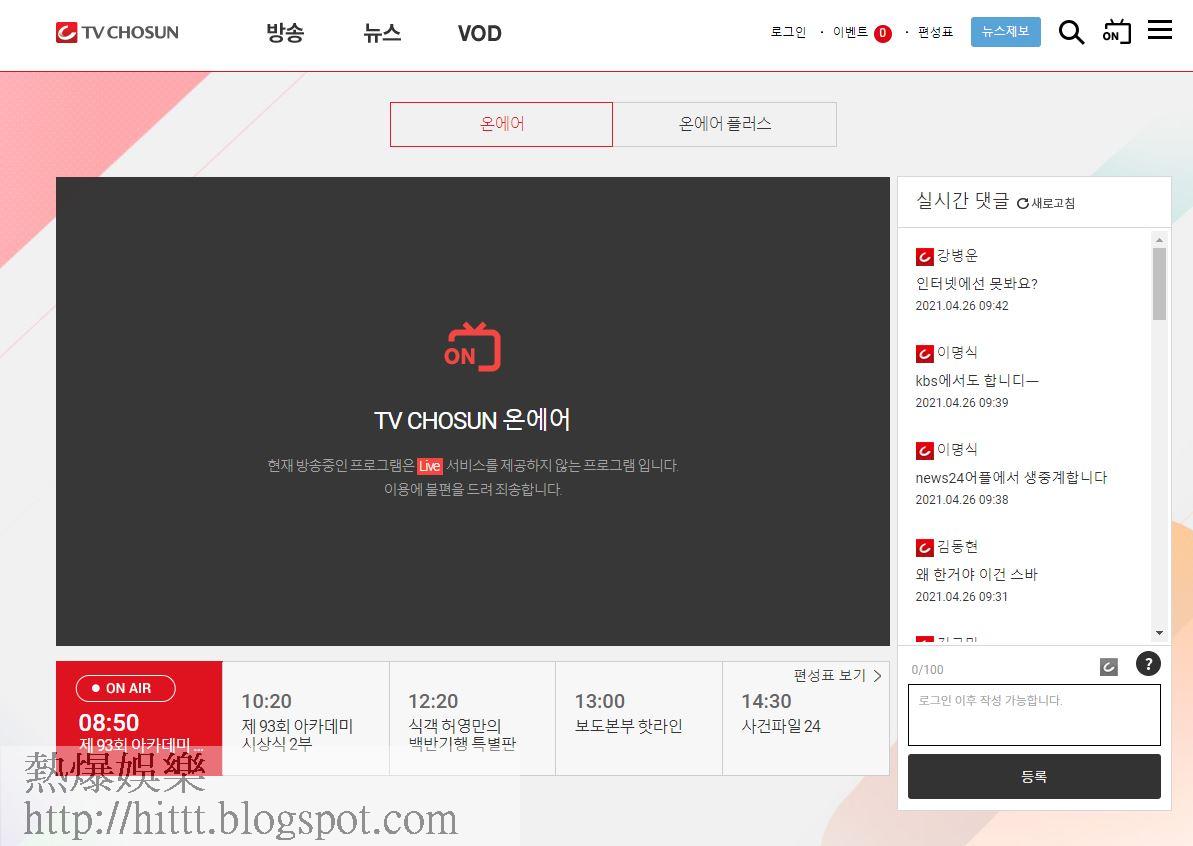
Task: Click the ON AIR 08:50 program card
Action: coord(139,718)
